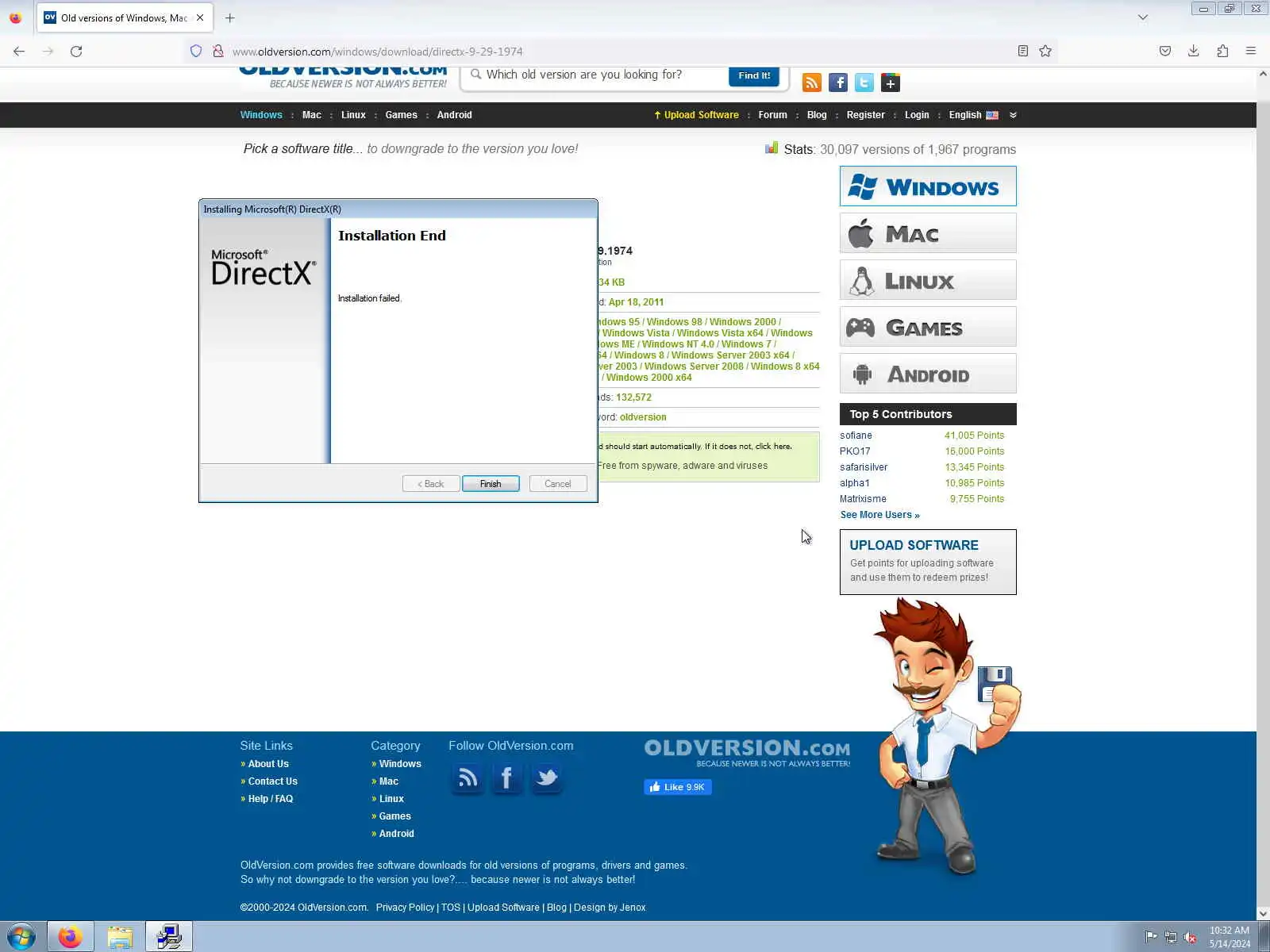
Task: Click the Facebook Like 9.9K button
Action: 678,787
